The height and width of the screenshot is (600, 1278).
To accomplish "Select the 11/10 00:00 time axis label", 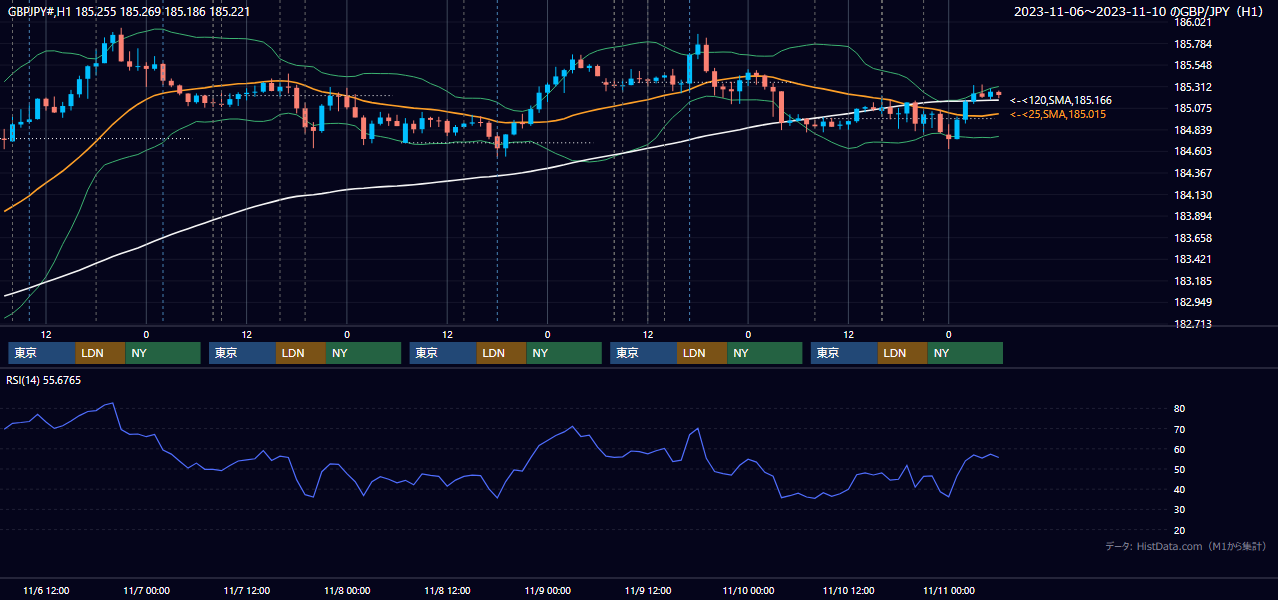I will [x=748, y=590].
